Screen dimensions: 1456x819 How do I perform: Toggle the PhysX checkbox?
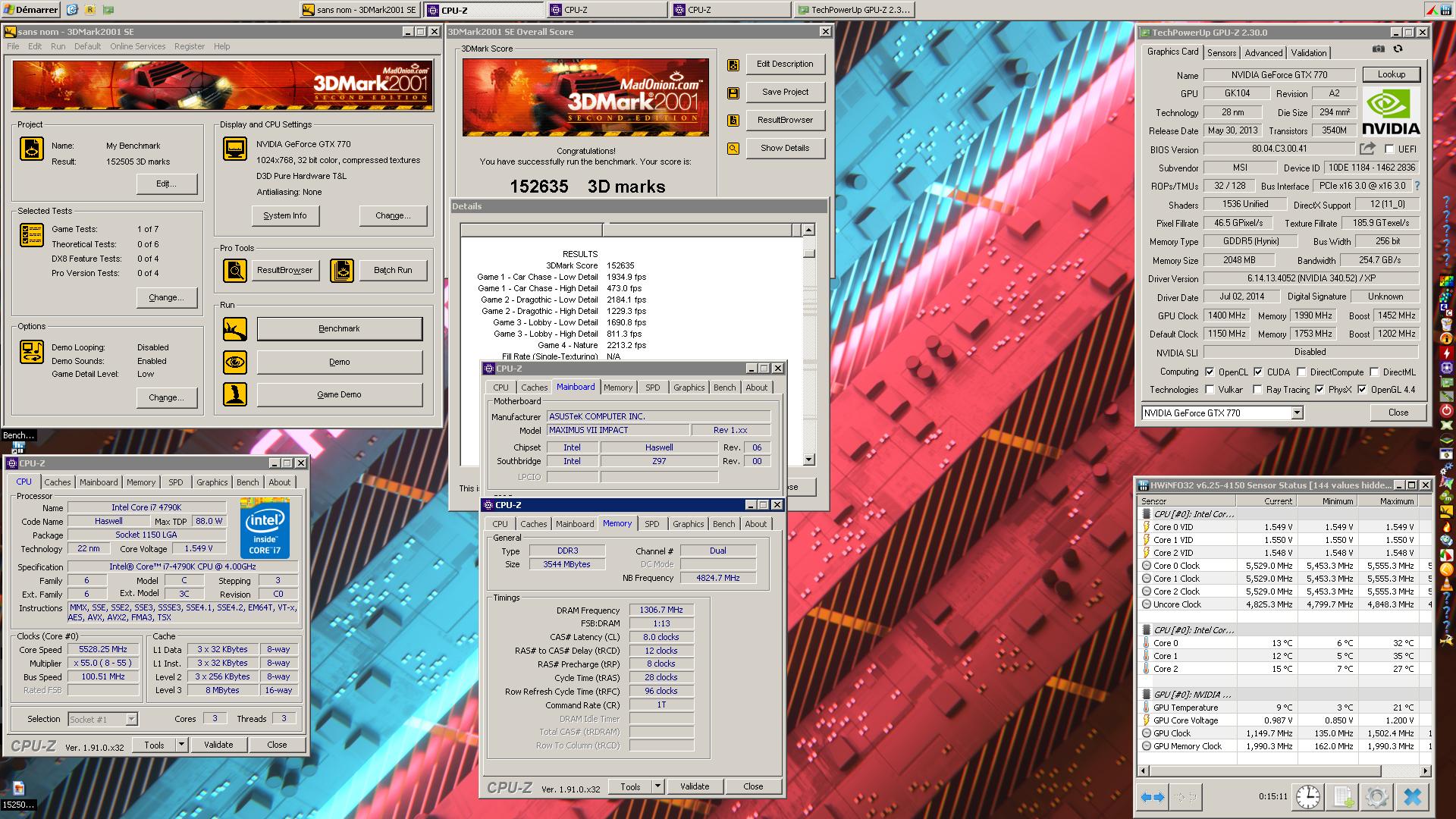[x=1319, y=389]
